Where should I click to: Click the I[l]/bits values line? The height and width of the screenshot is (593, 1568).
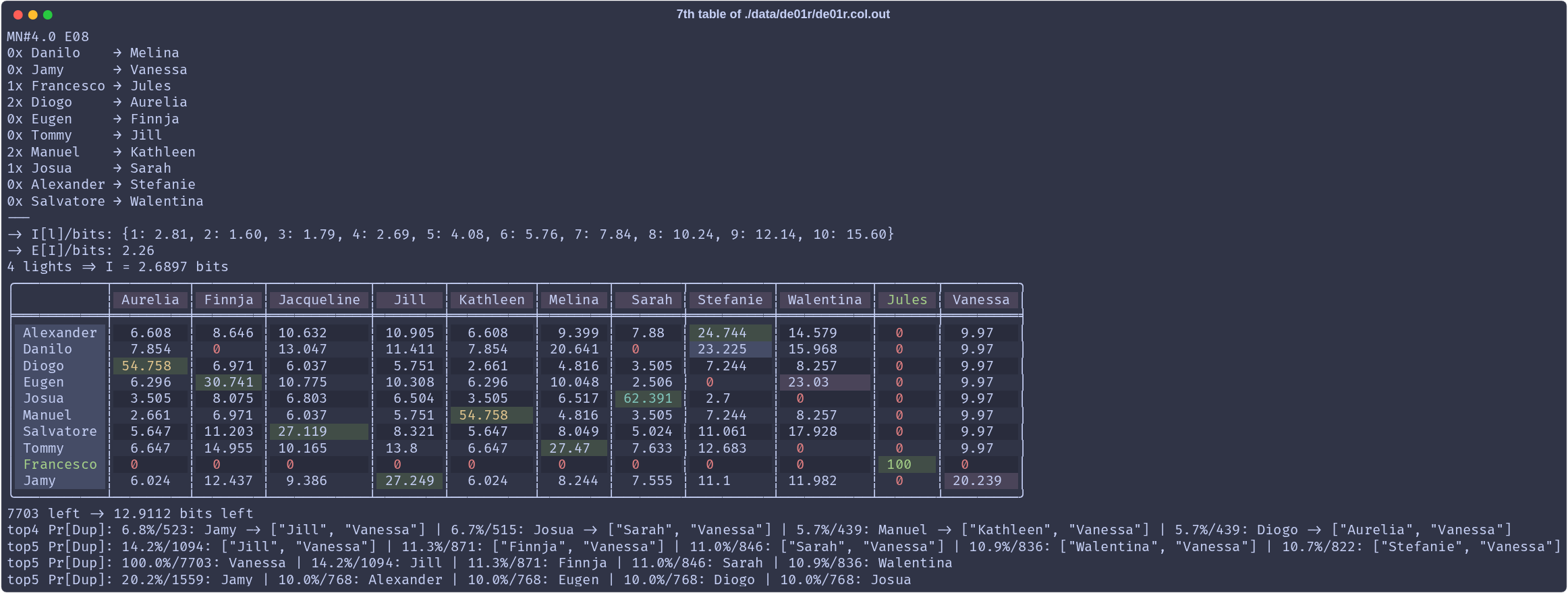point(451,234)
